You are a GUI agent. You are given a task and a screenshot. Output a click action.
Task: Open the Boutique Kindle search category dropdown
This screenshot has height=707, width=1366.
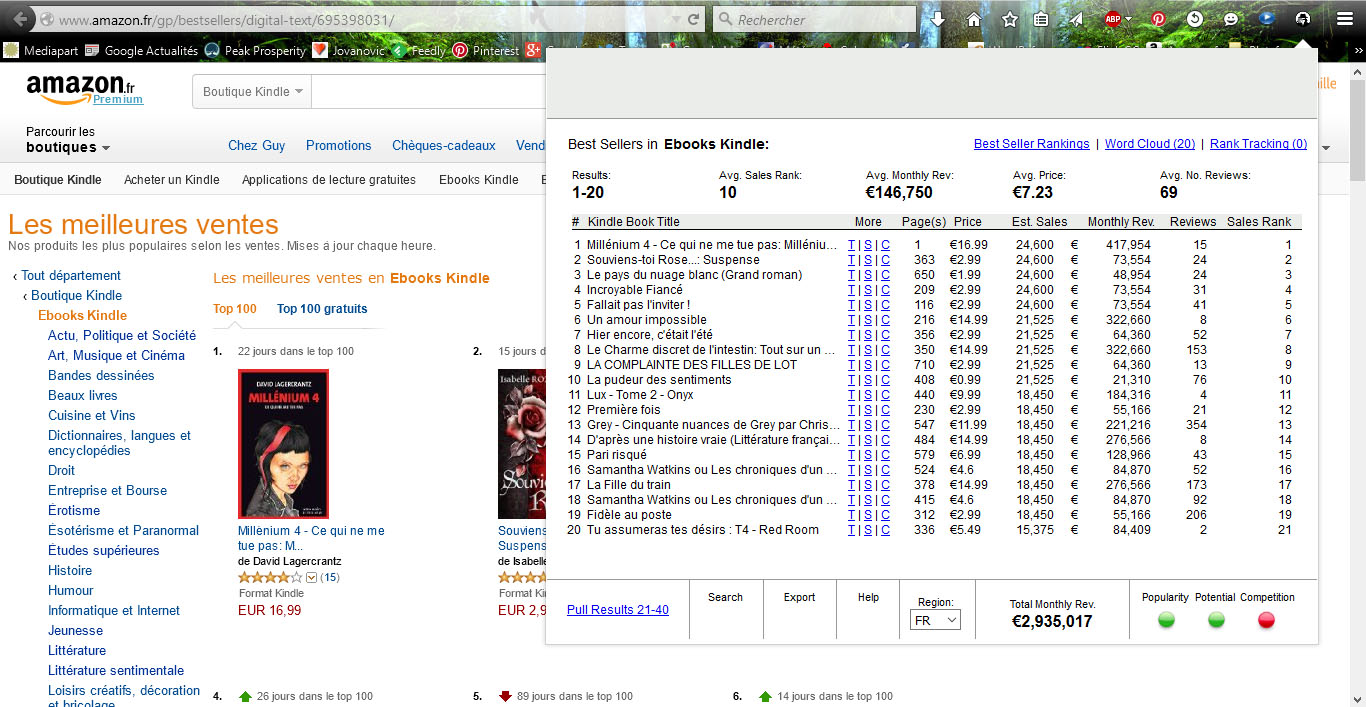click(252, 92)
